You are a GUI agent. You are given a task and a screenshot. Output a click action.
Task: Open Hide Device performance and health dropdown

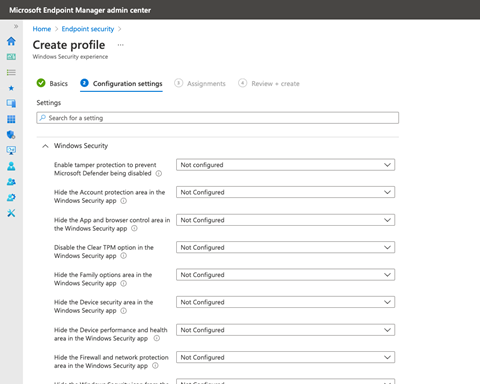coord(285,330)
